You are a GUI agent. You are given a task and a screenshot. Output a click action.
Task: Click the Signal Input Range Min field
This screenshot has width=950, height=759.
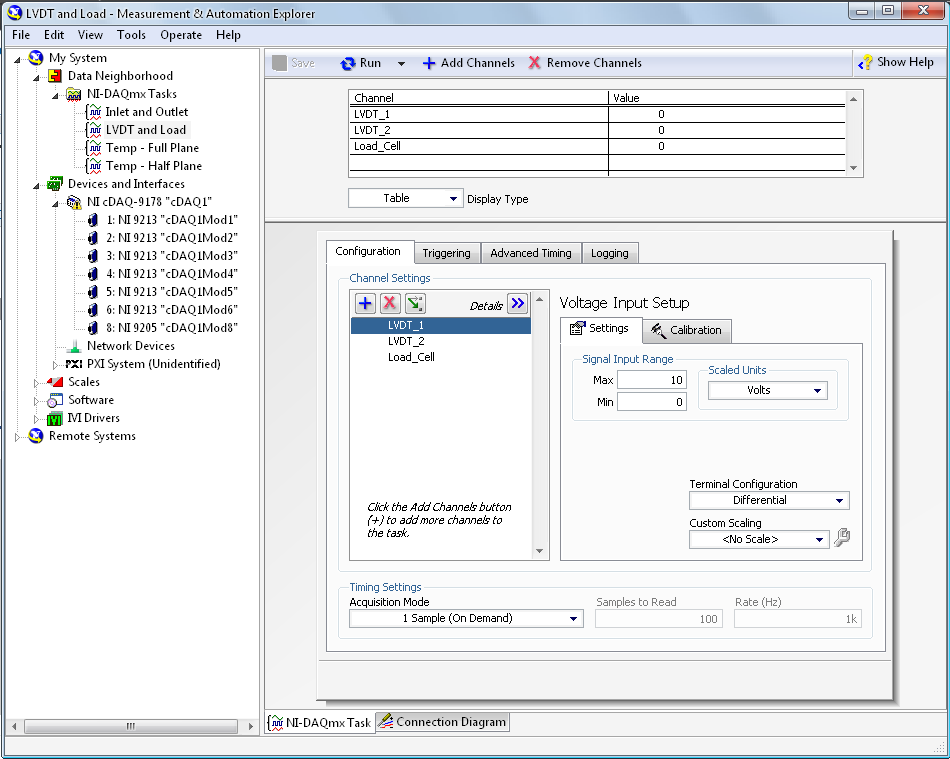[x=652, y=402]
